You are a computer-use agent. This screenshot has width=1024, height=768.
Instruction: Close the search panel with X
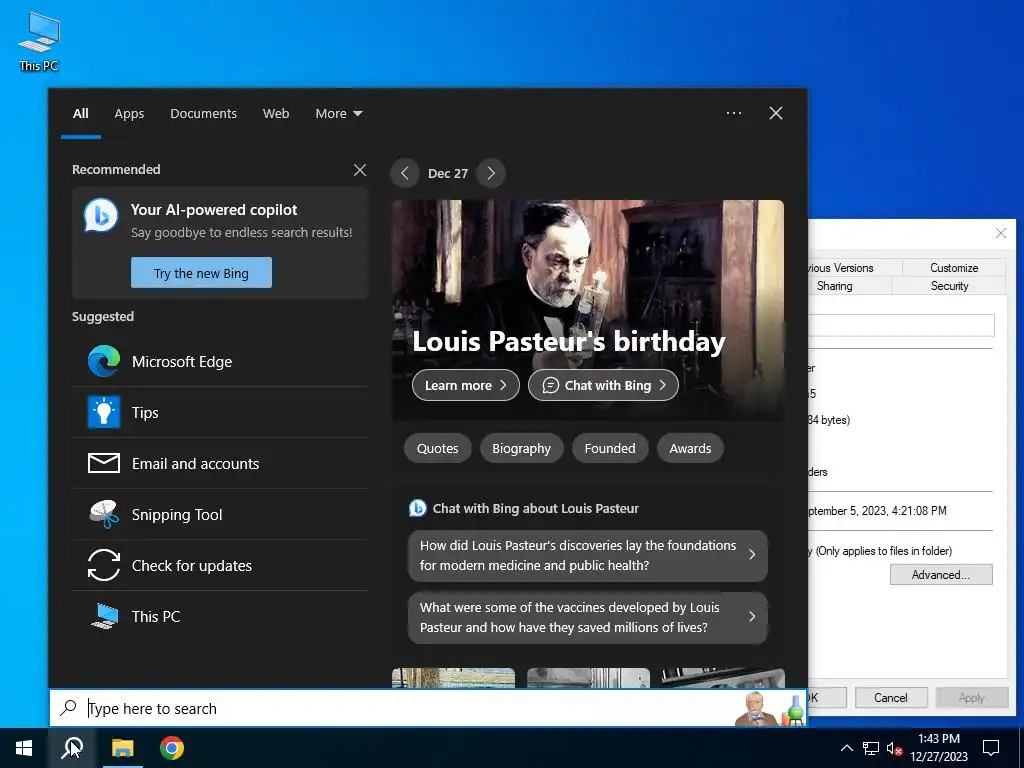coord(776,113)
